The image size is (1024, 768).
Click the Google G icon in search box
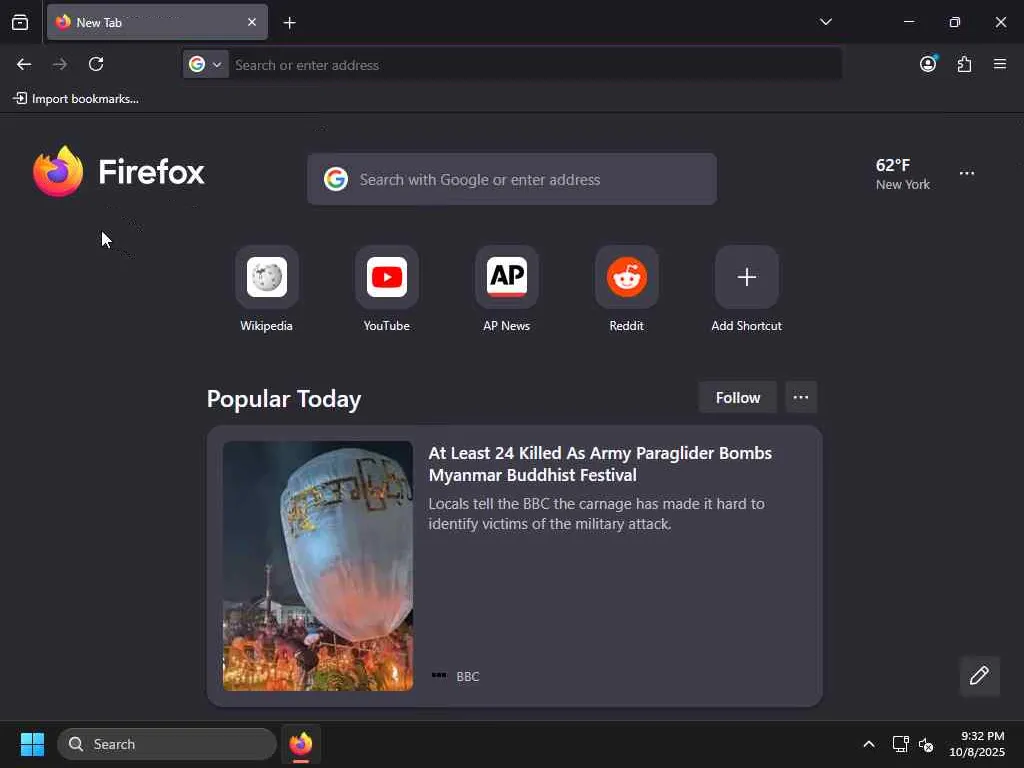point(336,179)
